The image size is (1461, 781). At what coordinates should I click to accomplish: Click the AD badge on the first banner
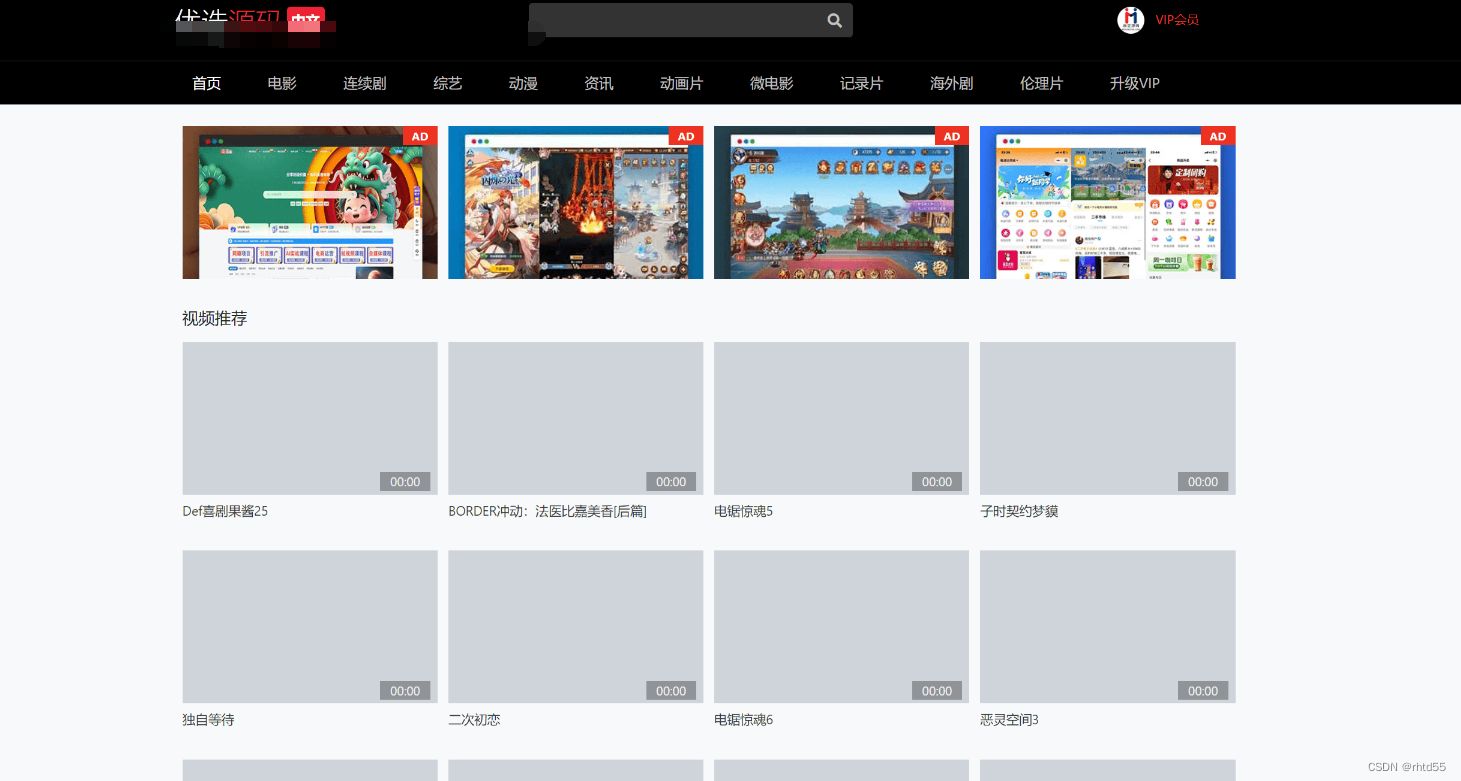pyautogui.click(x=419, y=136)
